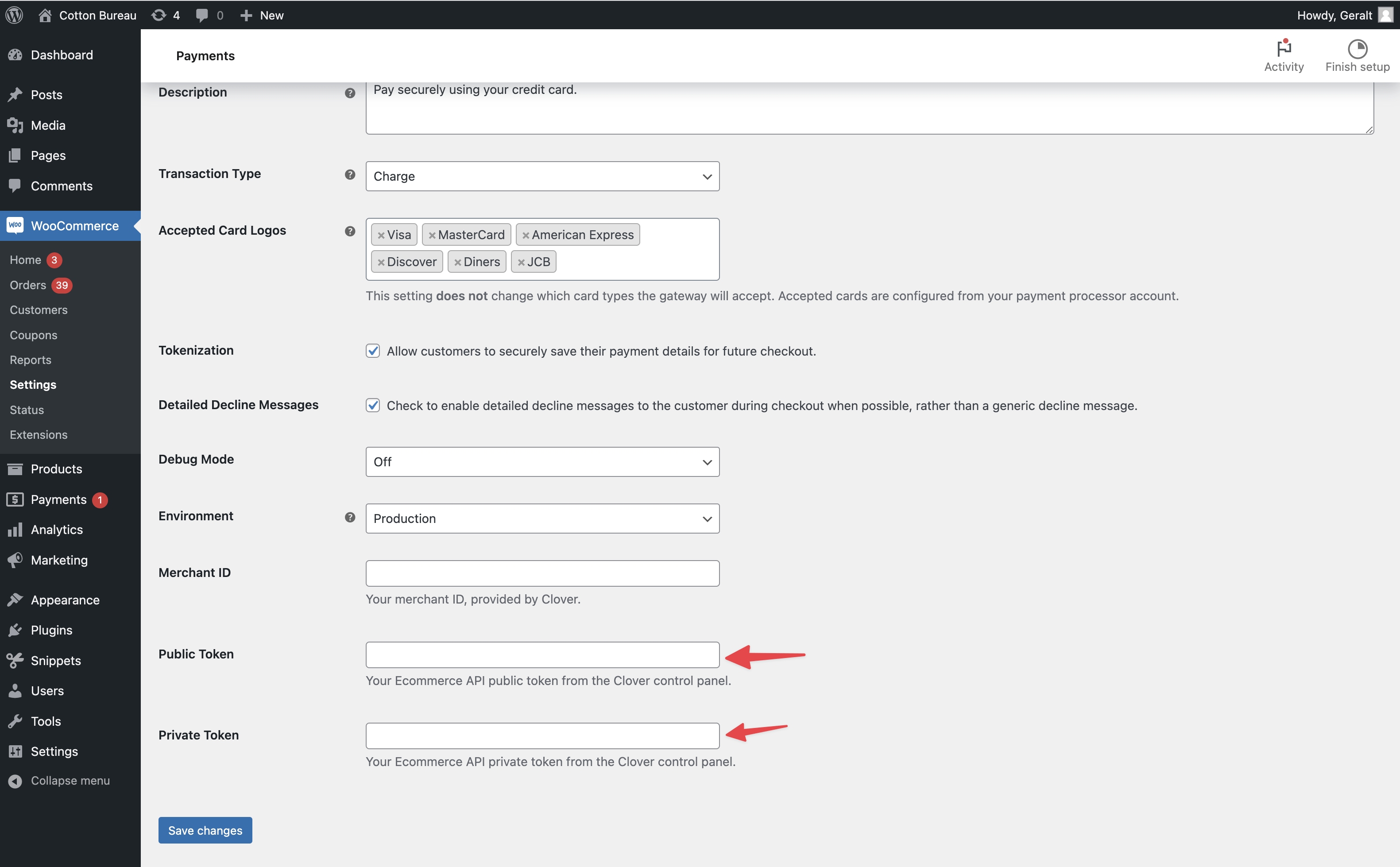
Task: Click the New (+) icon in the admin bar
Action: tap(246, 15)
